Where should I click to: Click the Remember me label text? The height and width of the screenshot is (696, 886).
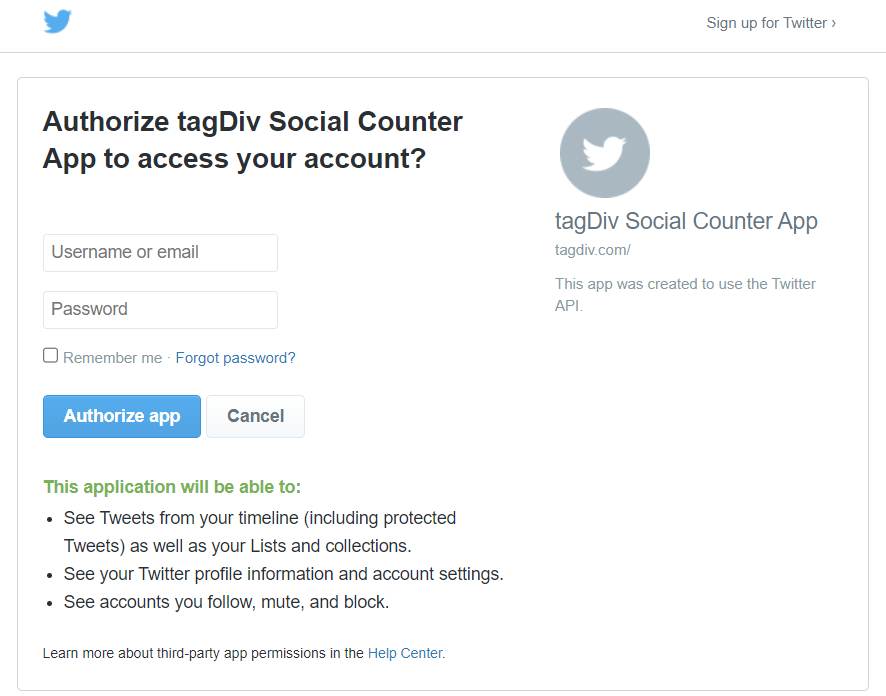(x=112, y=358)
